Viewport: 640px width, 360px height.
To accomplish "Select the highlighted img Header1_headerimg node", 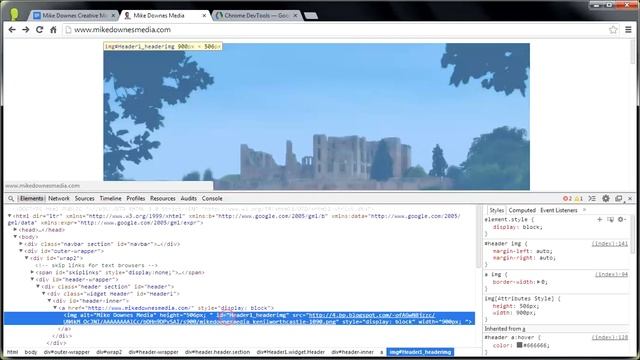I will pos(240,318).
